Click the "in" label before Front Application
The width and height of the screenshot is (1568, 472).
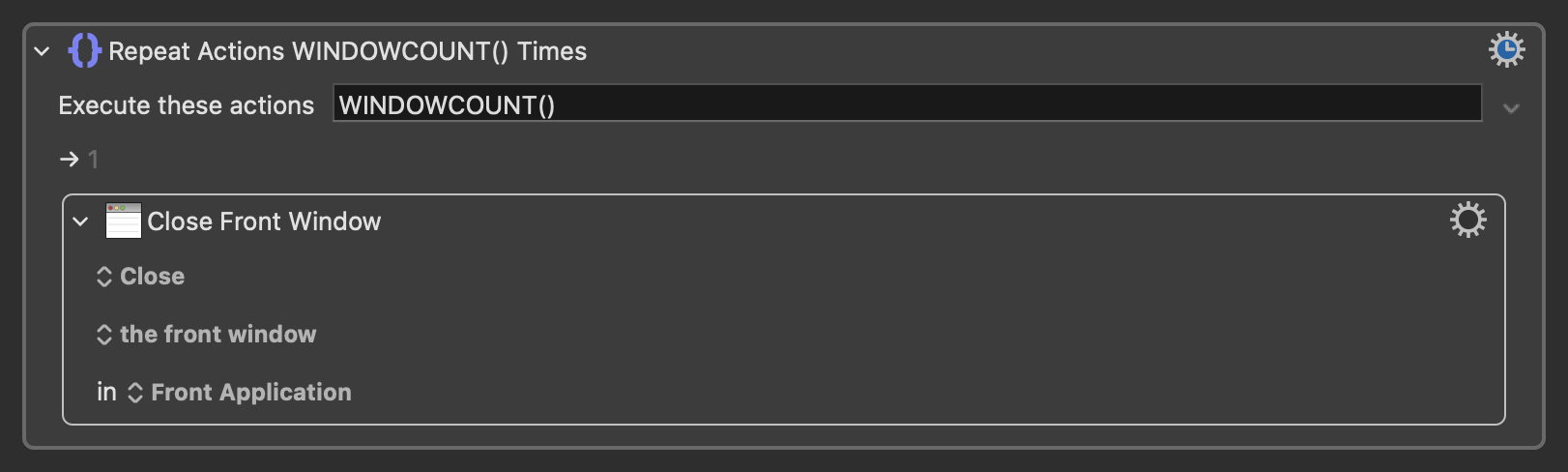(x=106, y=392)
